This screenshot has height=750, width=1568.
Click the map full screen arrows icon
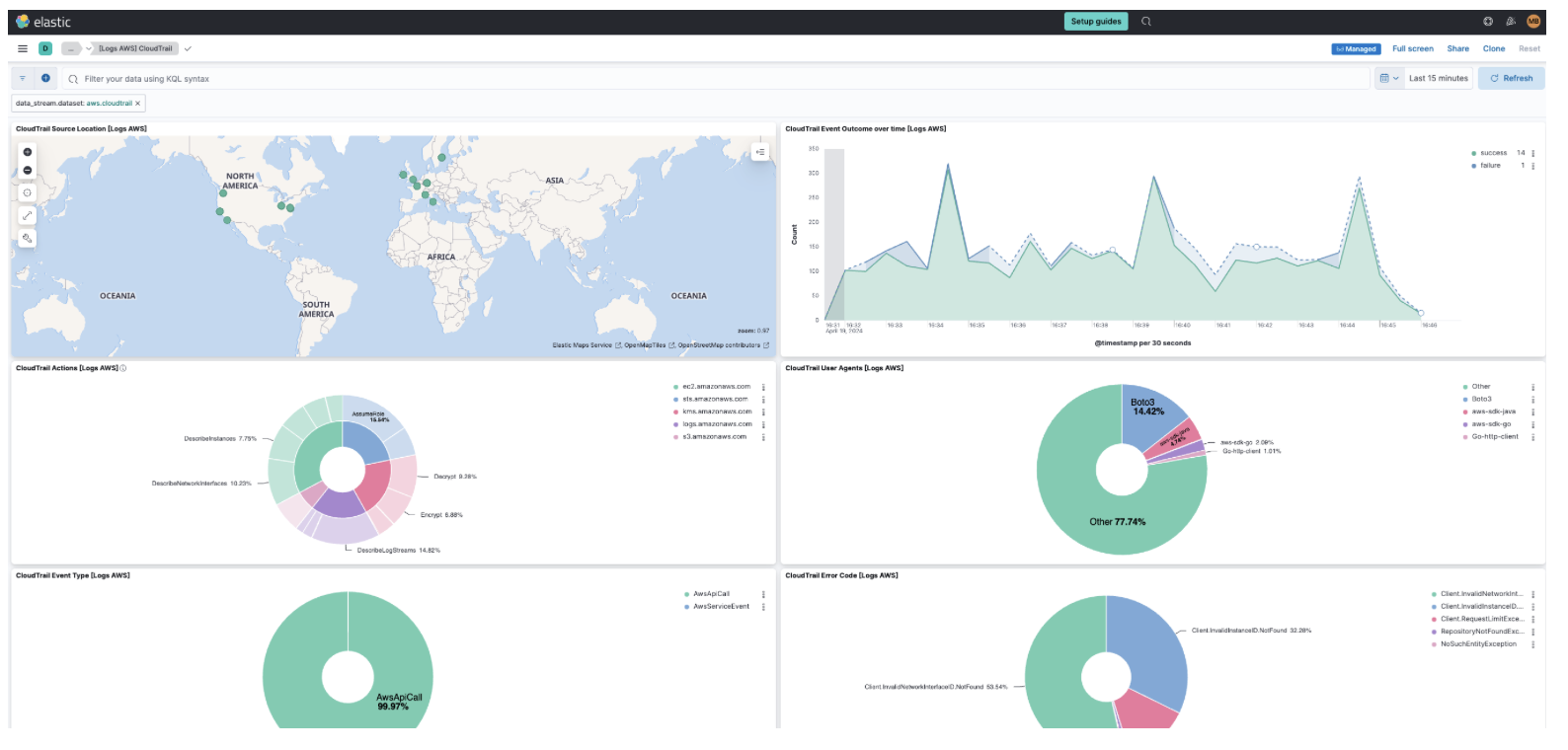coord(28,215)
